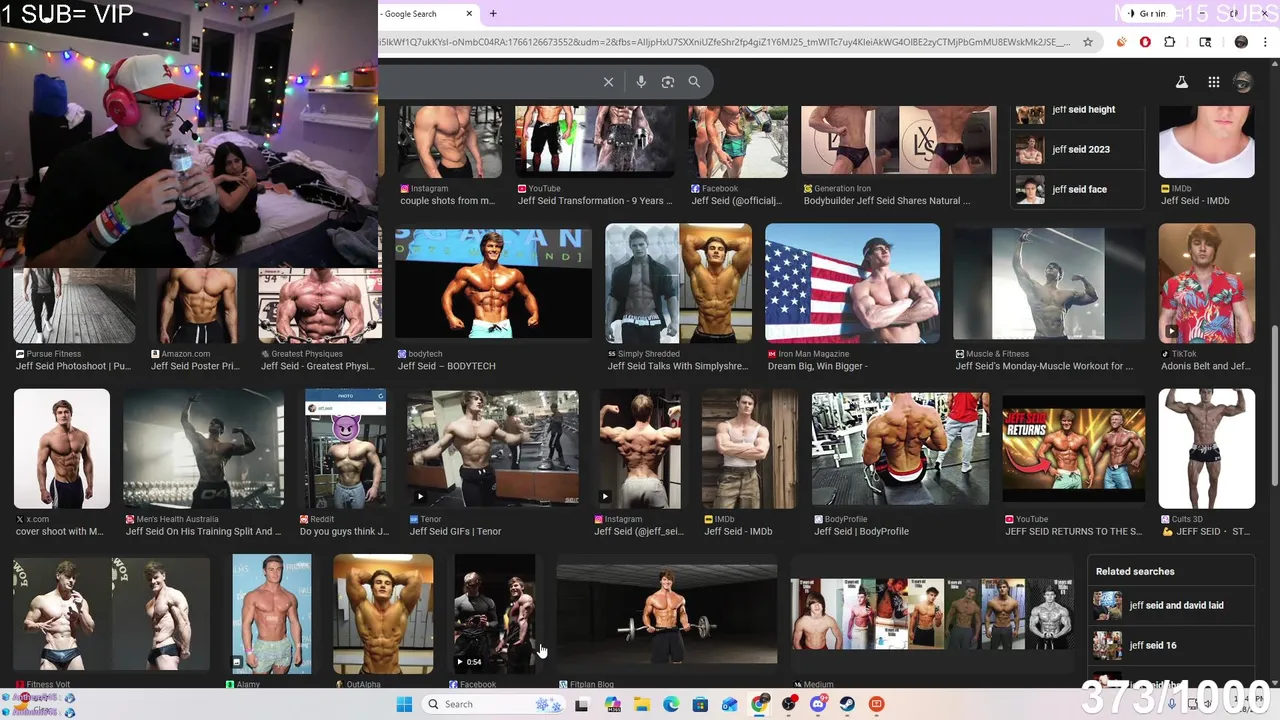Click the taskbar Search box
This screenshot has width=1280, height=720.
494,704
